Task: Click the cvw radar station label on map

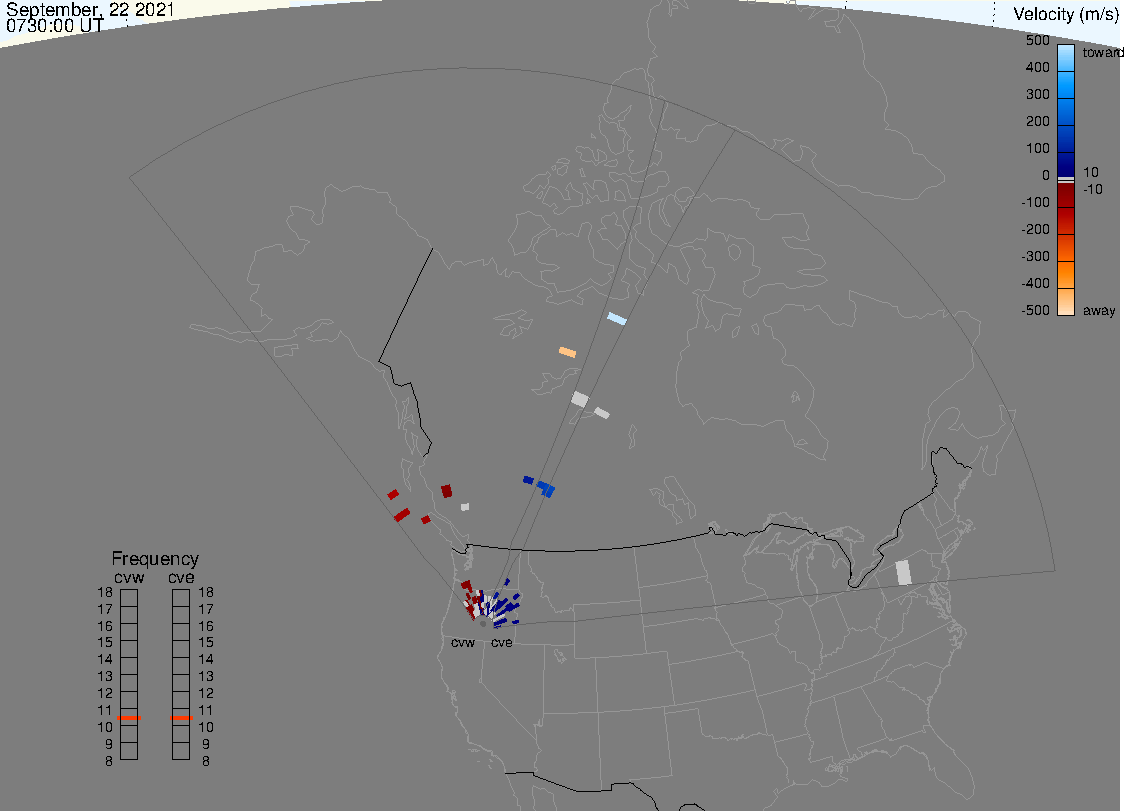Action: (463, 642)
